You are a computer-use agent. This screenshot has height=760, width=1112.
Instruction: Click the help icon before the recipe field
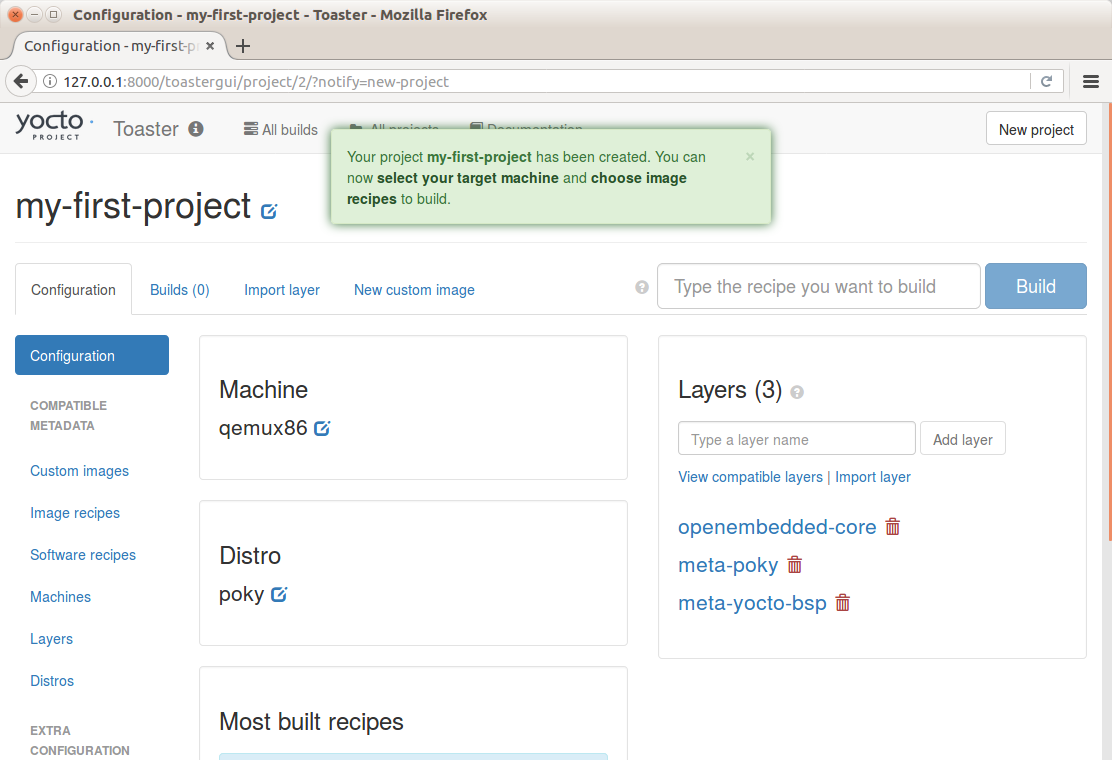coord(642,287)
